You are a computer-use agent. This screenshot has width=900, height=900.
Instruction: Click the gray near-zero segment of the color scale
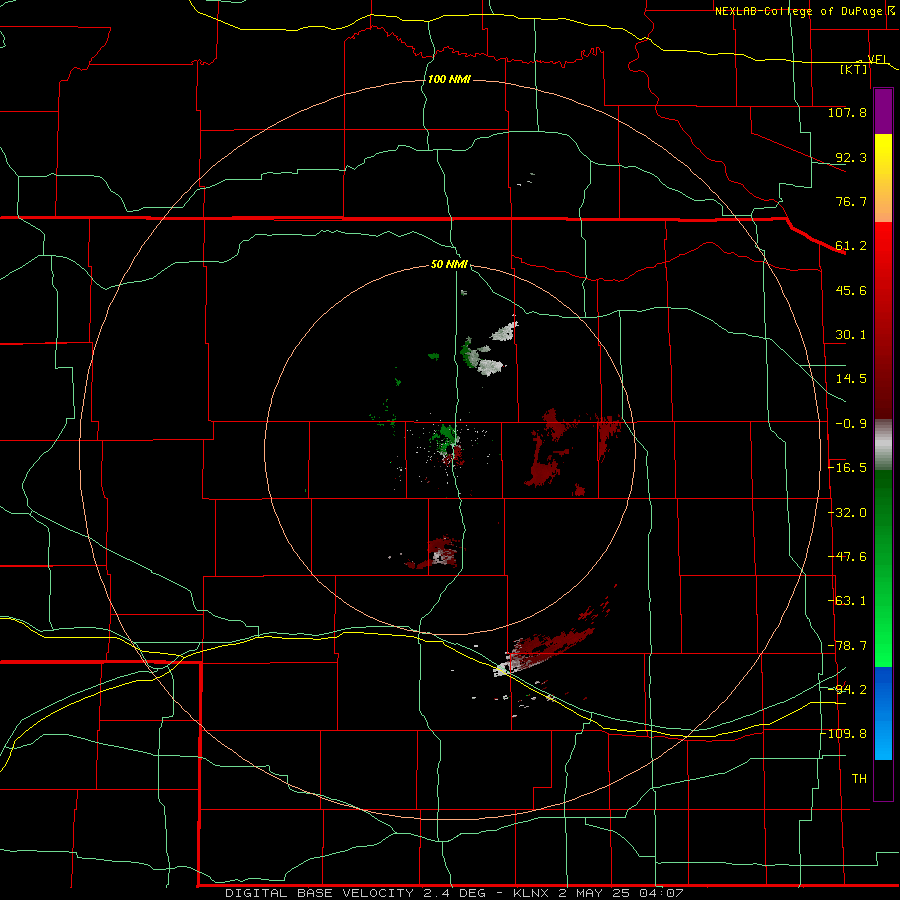coord(883,445)
